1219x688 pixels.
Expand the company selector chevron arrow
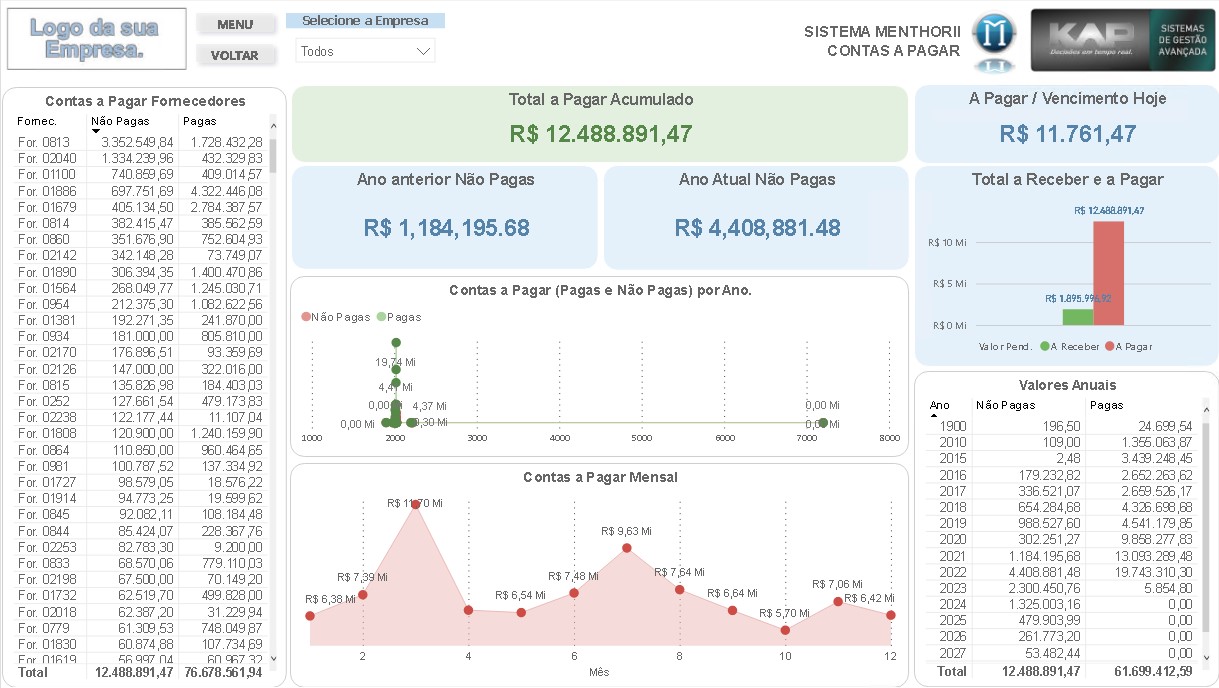point(423,51)
